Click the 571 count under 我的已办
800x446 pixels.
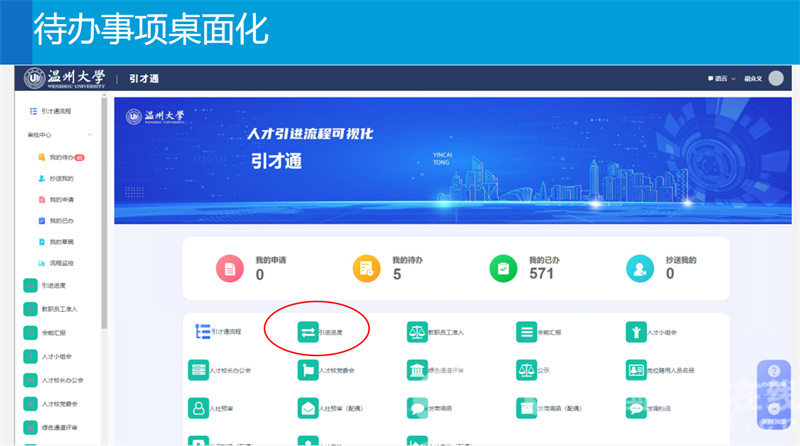coord(541,274)
